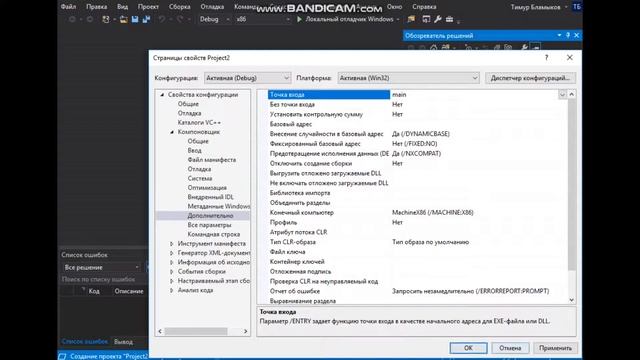Expand the Генератор XML-документов node

172,253
